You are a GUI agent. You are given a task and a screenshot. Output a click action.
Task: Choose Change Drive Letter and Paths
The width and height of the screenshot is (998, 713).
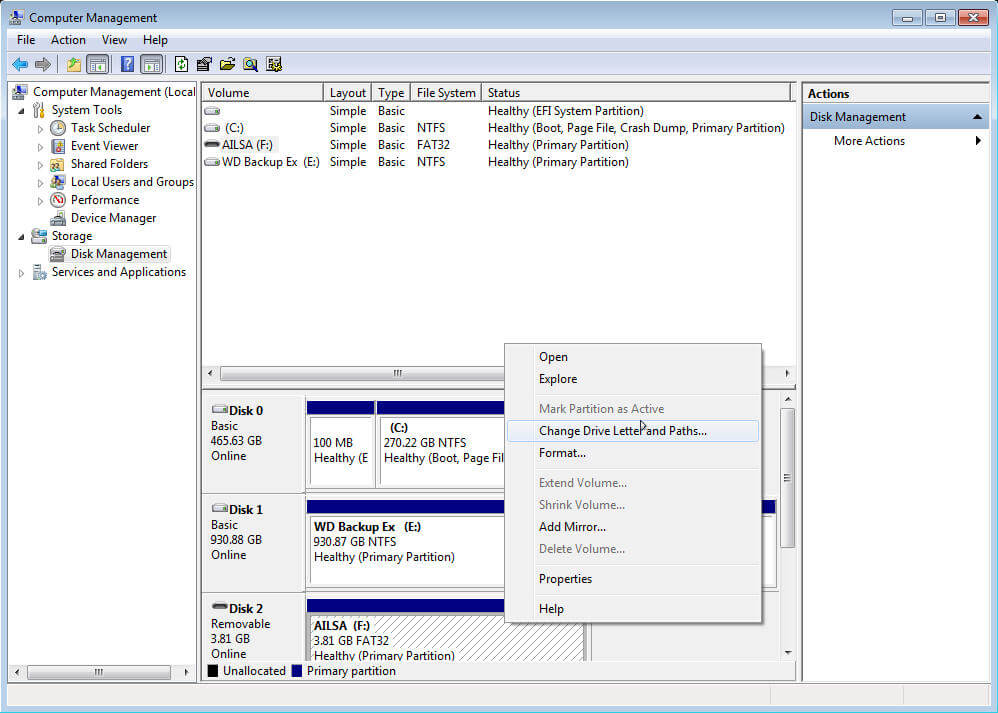click(622, 431)
